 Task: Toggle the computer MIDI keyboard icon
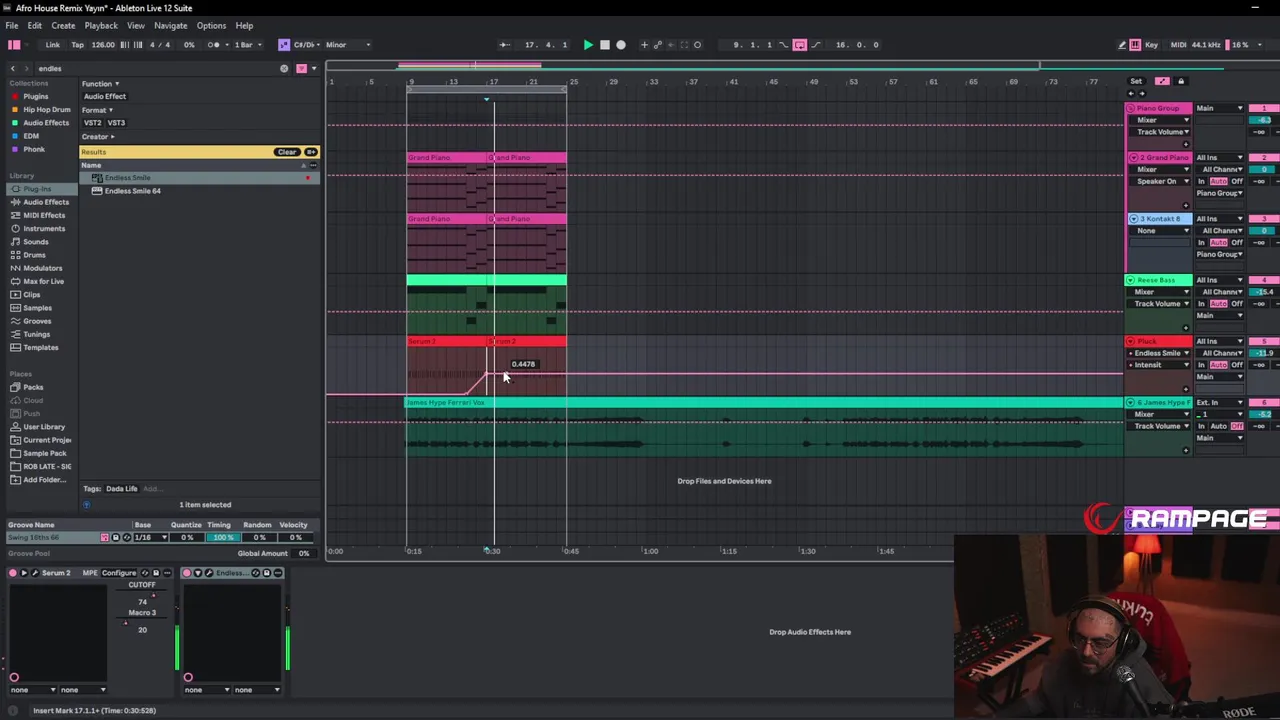point(1135,44)
